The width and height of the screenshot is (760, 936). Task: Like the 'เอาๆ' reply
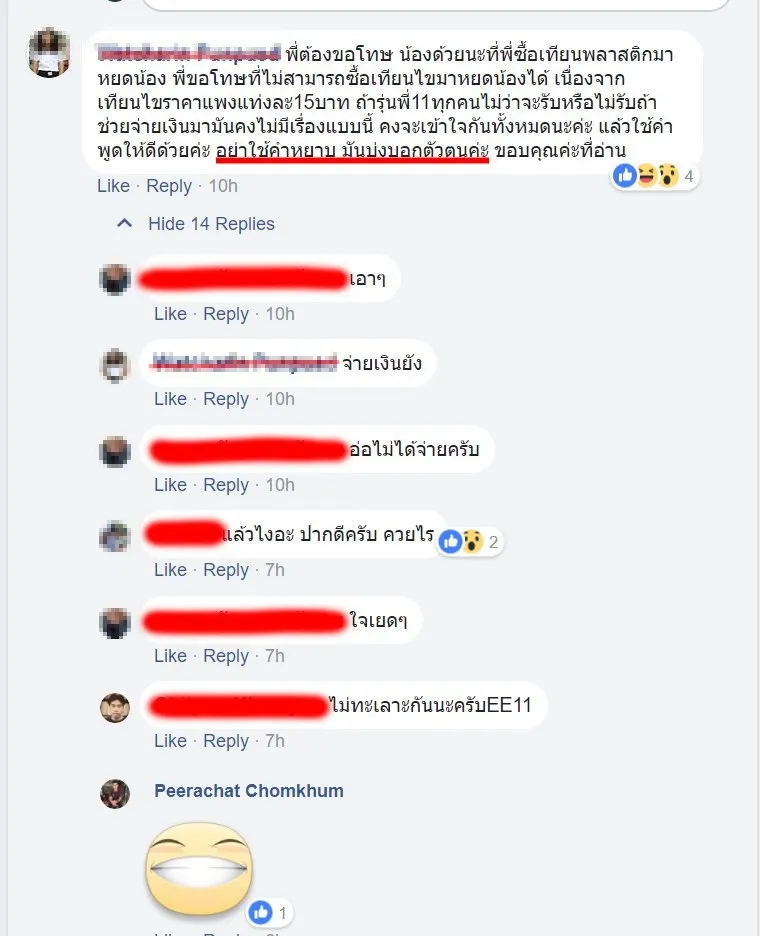(x=170, y=314)
